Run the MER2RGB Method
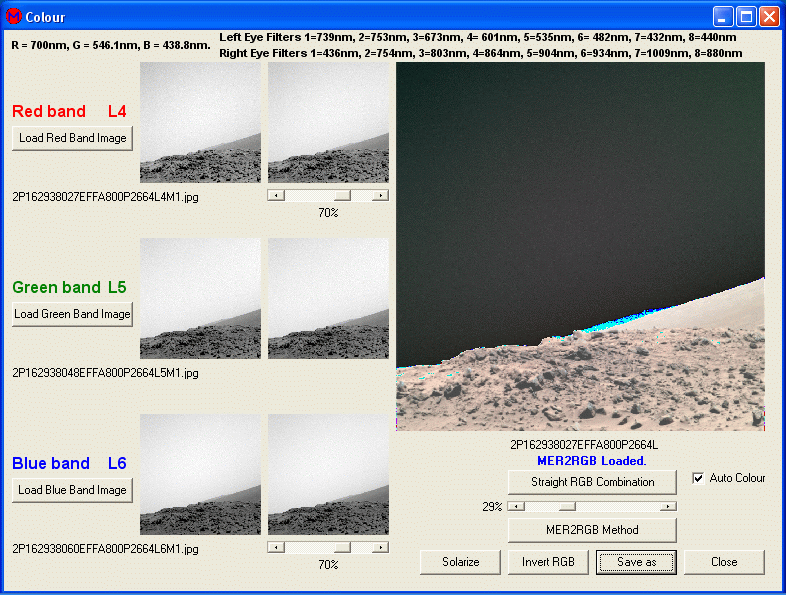Viewport: 786px width, 595px height. pyautogui.click(x=593, y=530)
